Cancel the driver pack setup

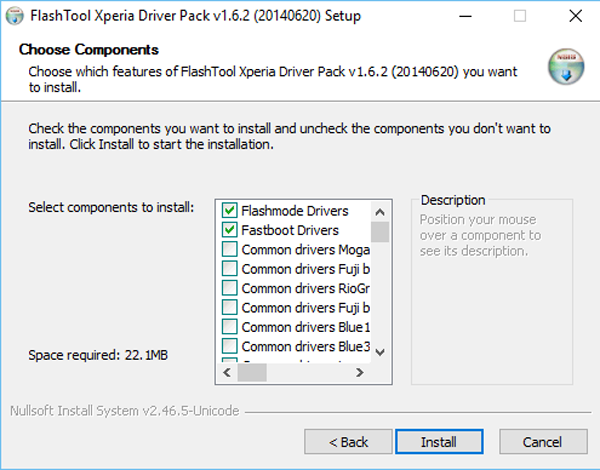(543, 442)
